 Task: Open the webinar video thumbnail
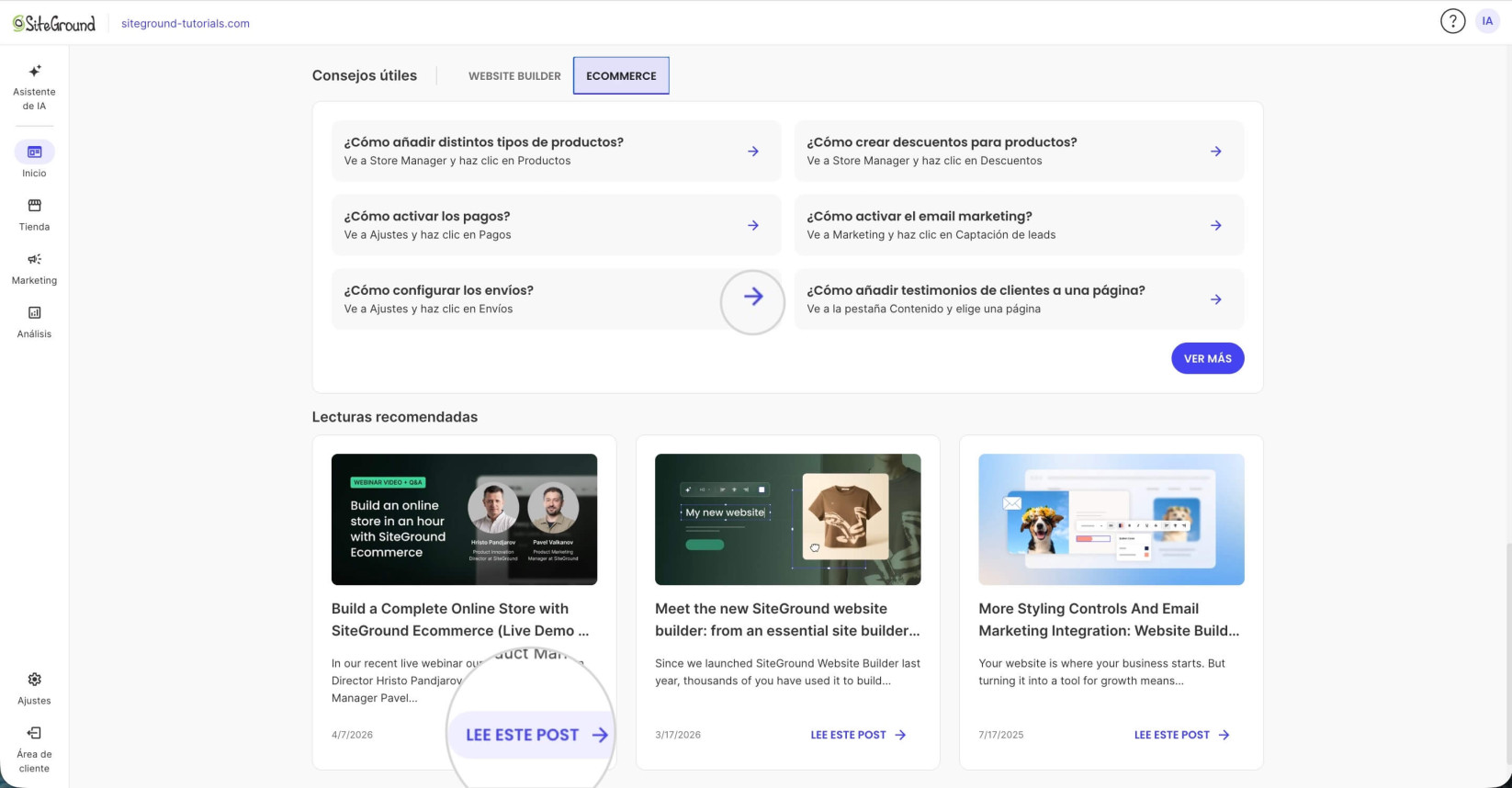464,519
